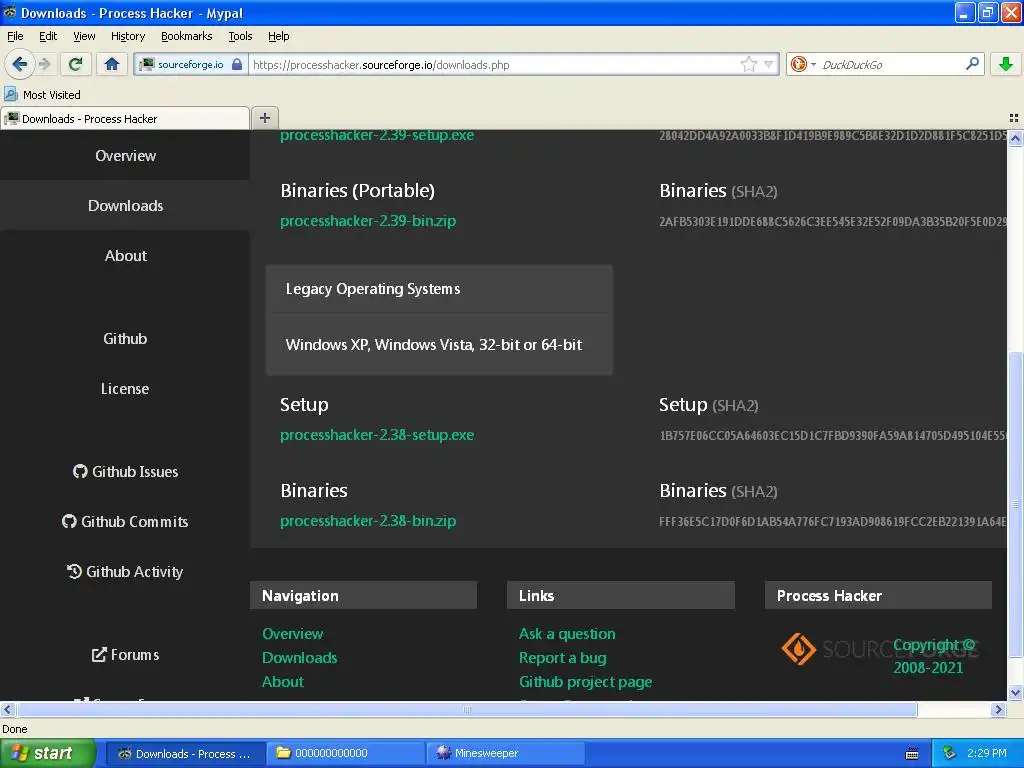Open the Github project page link
This screenshot has width=1024, height=768.
point(585,682)
